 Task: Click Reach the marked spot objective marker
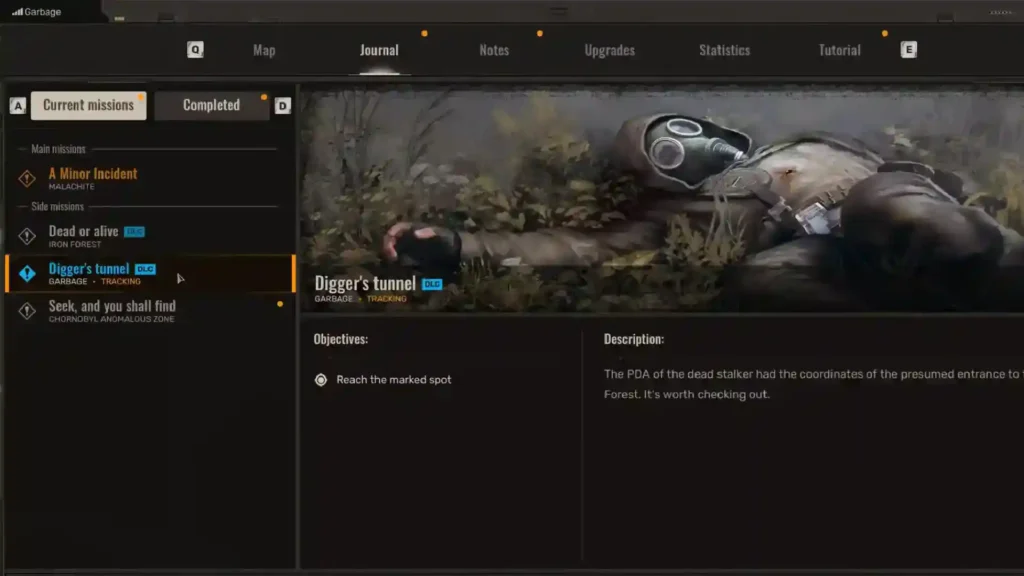(x=321, y=380)
